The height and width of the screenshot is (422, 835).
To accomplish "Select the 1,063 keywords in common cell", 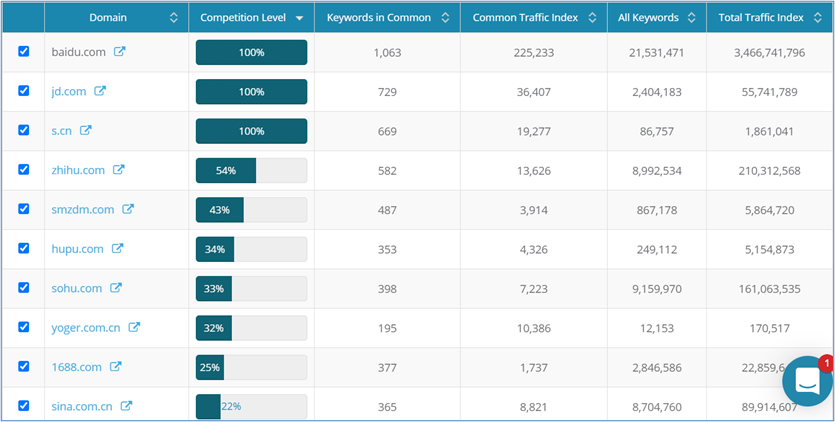I will [x=387, y=53].
